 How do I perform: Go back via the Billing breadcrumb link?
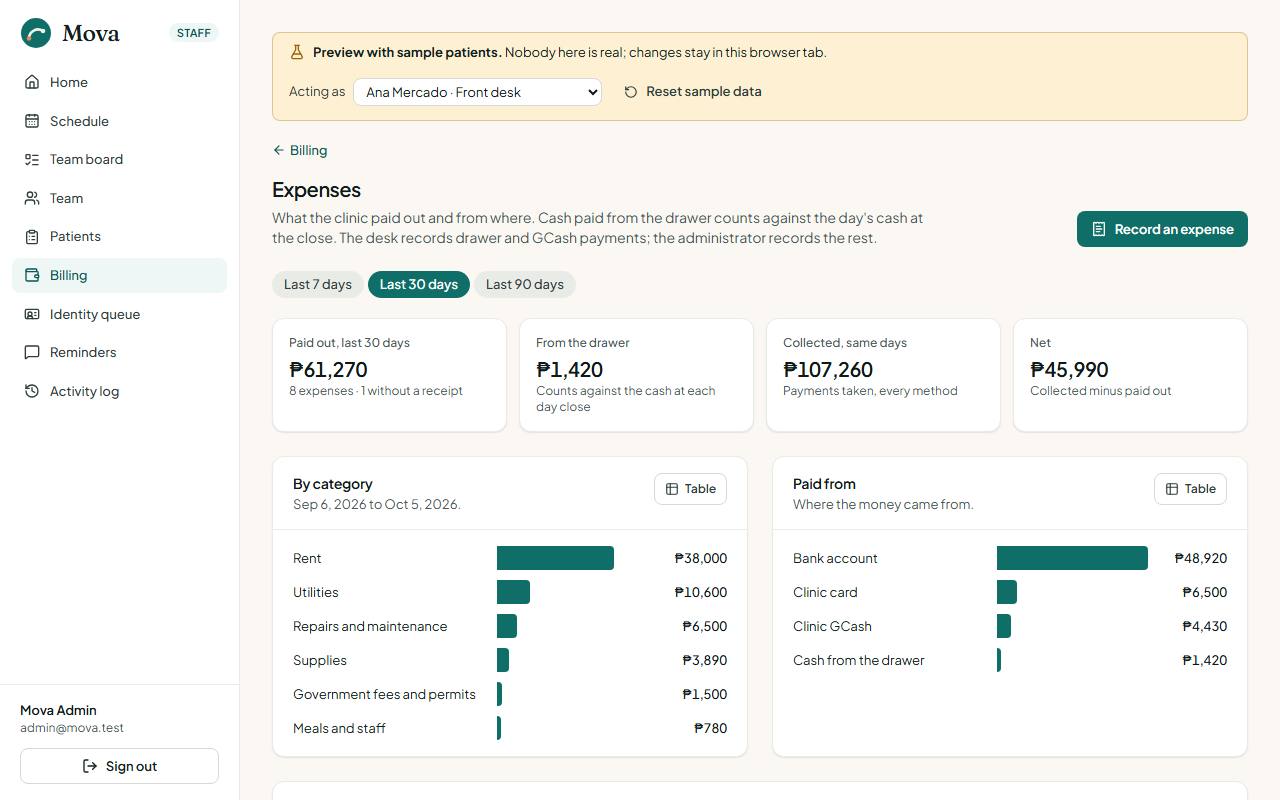pos(300,150)
